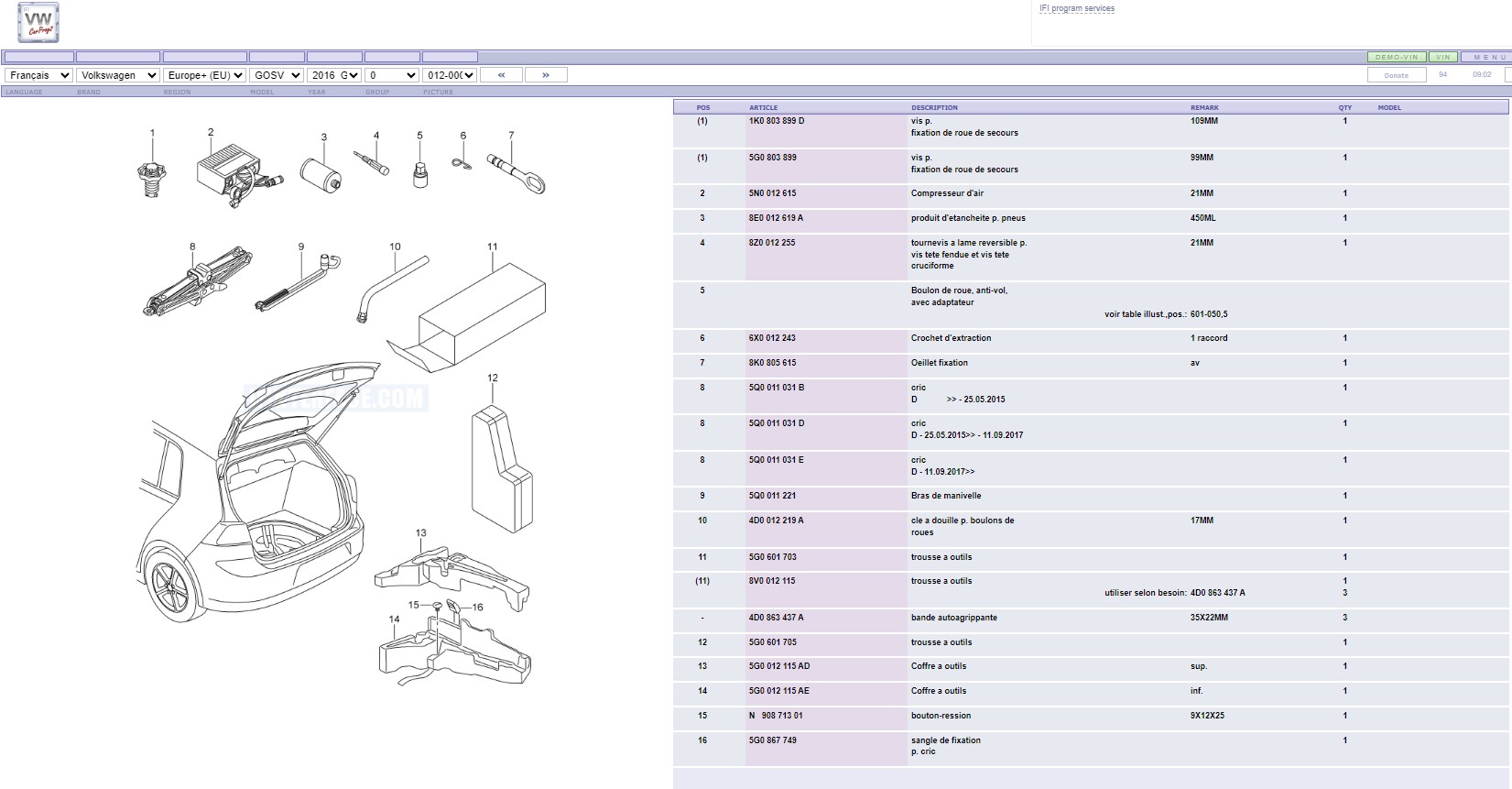1512x789 pixels.
Task: Click article 8E0 012 619 A
Action: pos(776,218)
